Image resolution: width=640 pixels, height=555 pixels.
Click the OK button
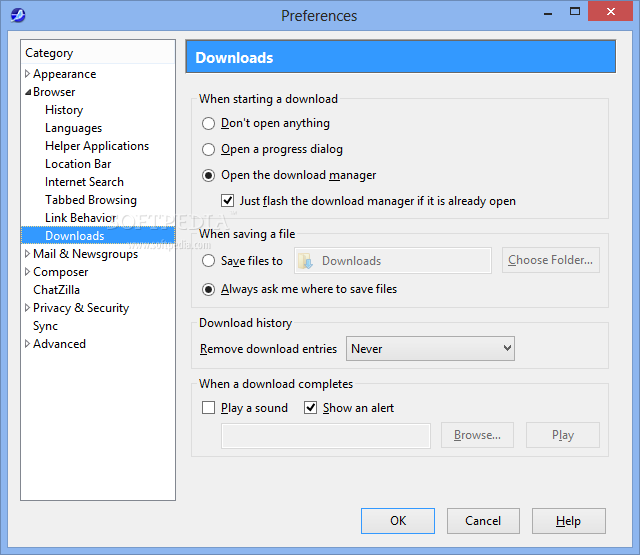coord(398,521)
